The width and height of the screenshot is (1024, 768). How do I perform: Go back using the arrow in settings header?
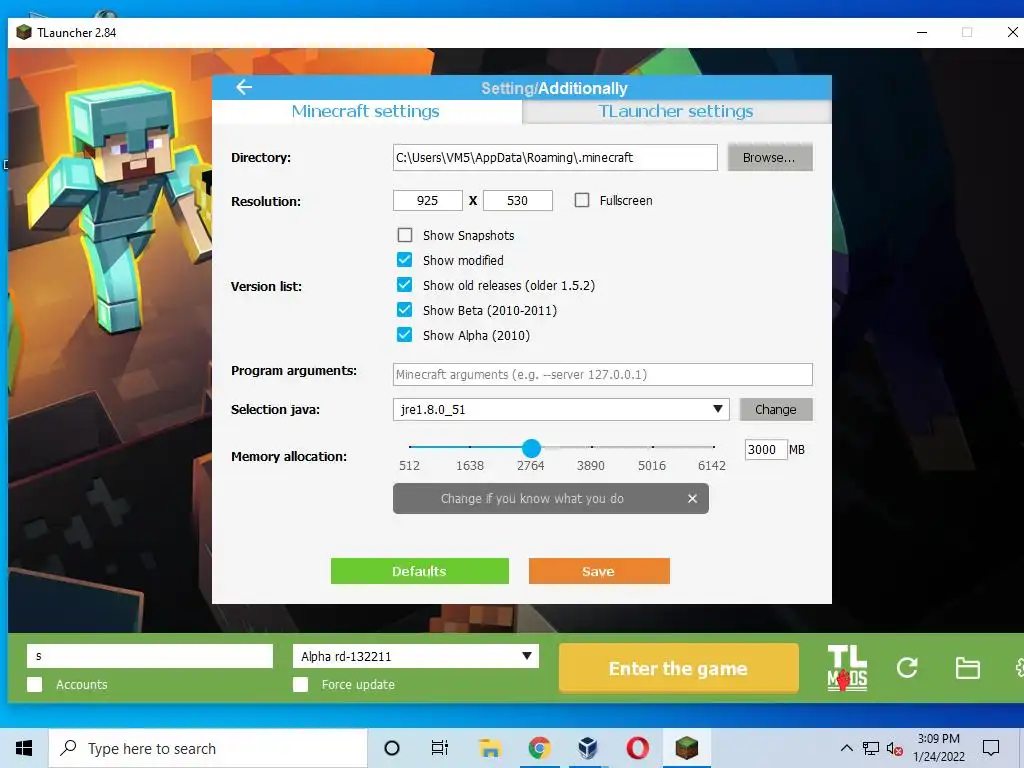[244, 87]
